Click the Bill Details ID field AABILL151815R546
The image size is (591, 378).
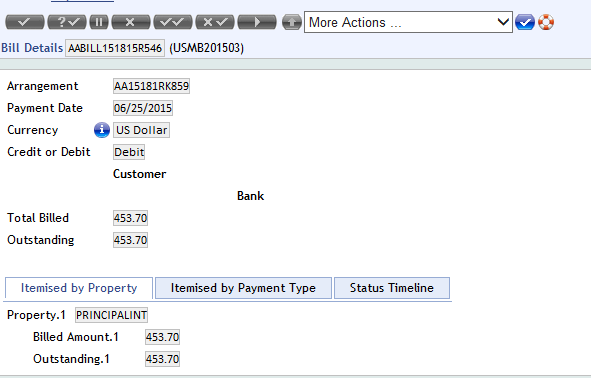115,48
